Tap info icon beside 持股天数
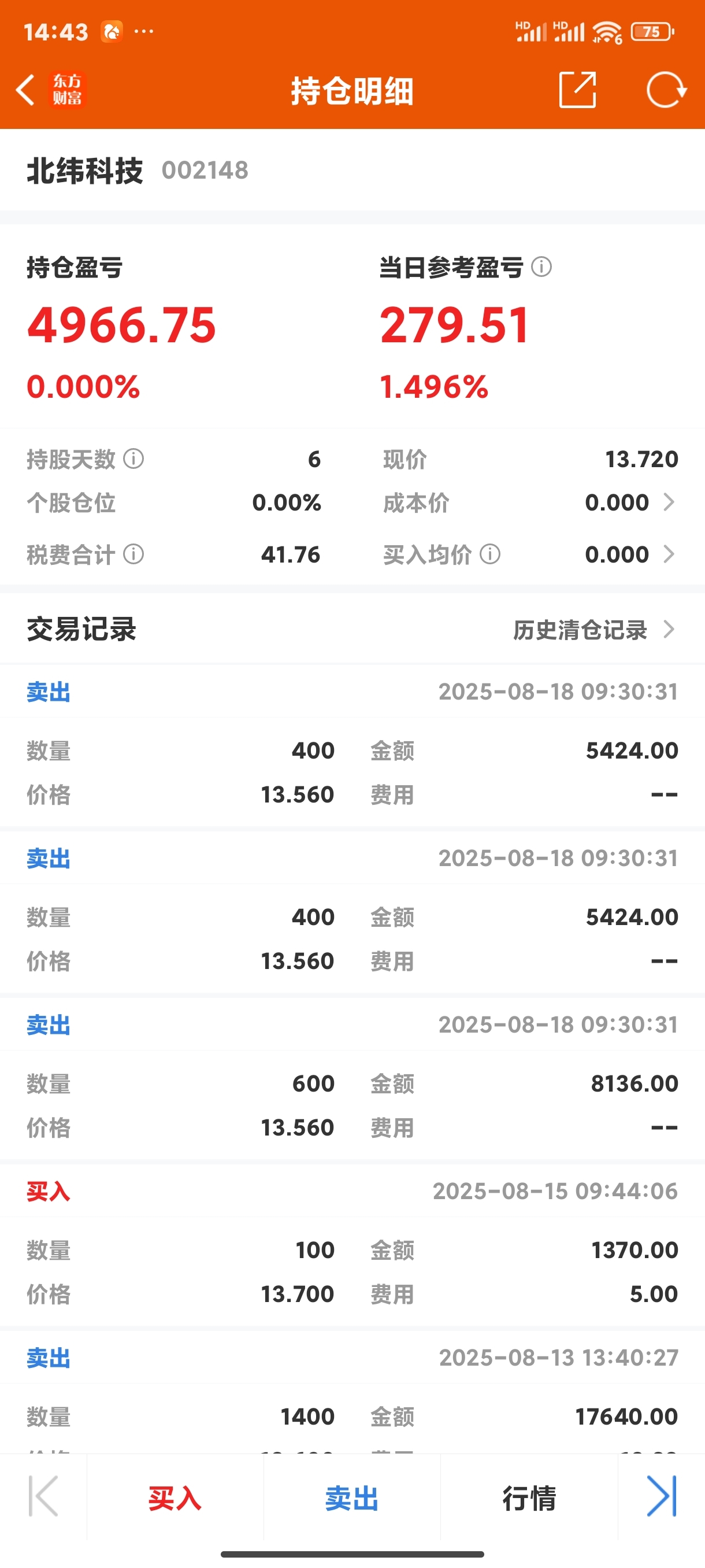 click(134, 458)
